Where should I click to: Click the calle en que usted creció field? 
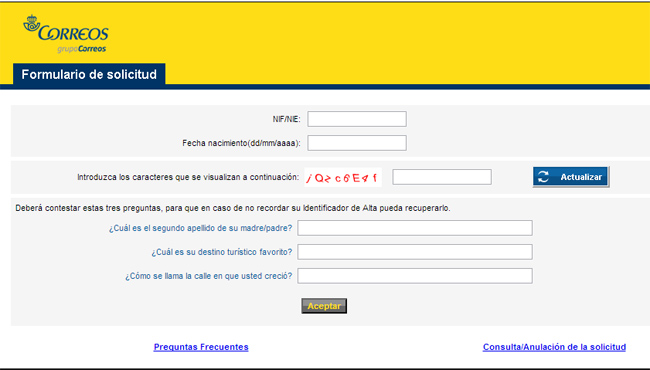415,276
